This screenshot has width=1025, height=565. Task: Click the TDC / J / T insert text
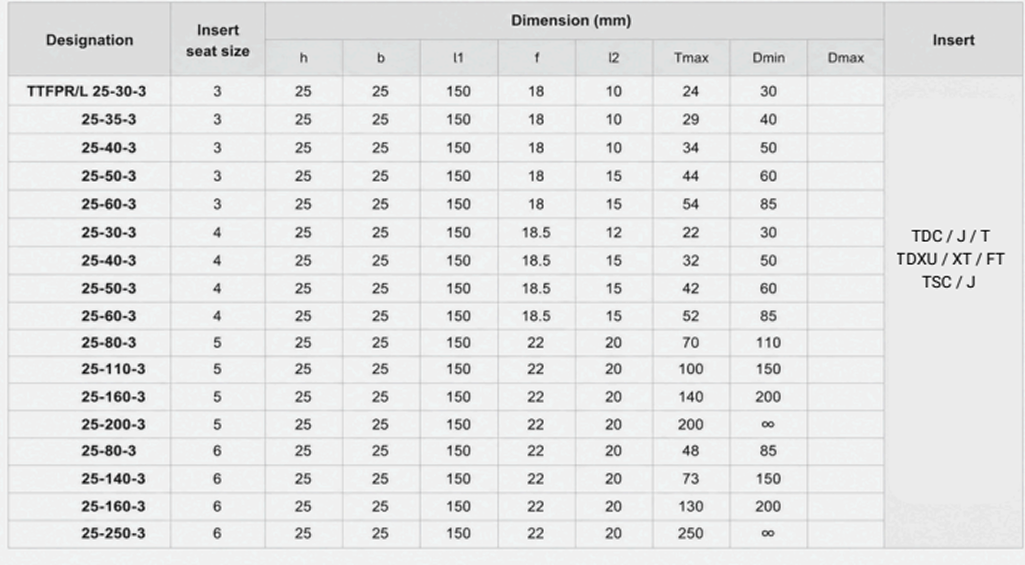coord(950,236)
